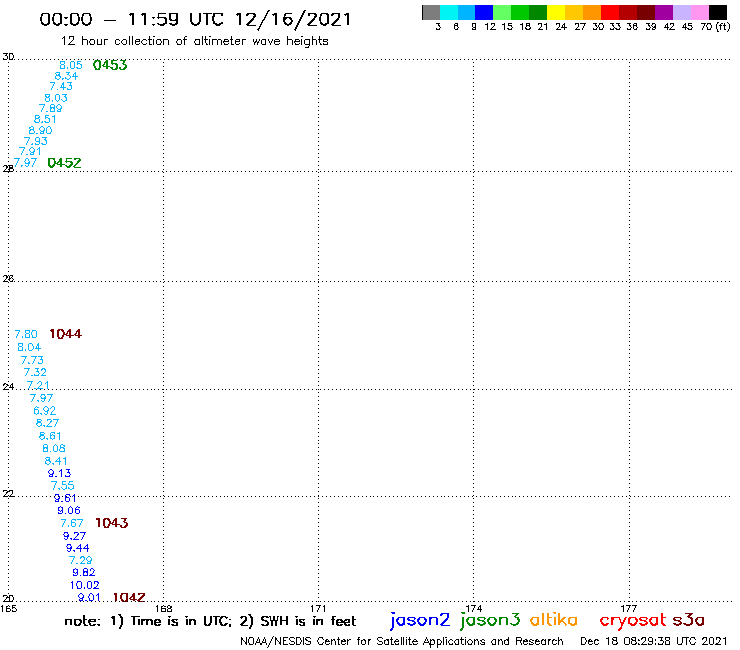Viewport: 740px width, 650px height.
Task: Click the latitude axis label 24
Action: (8, 387)
